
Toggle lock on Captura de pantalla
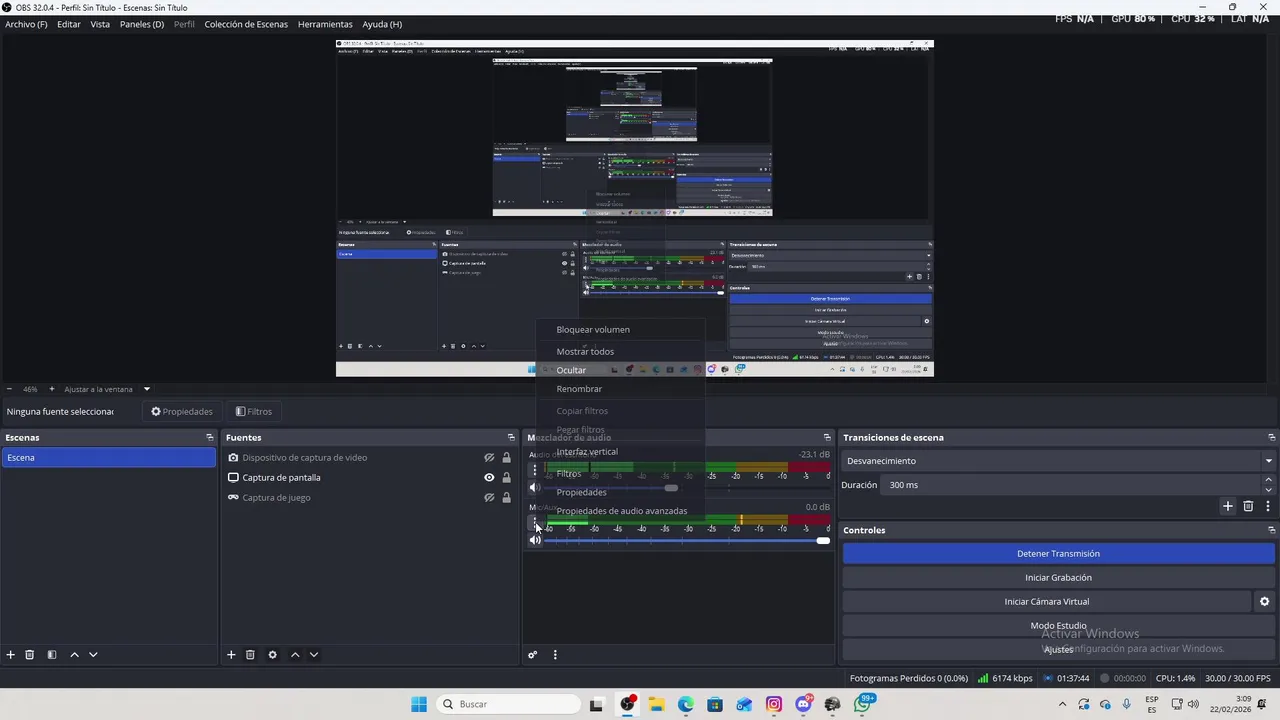(x=506, y=478)
